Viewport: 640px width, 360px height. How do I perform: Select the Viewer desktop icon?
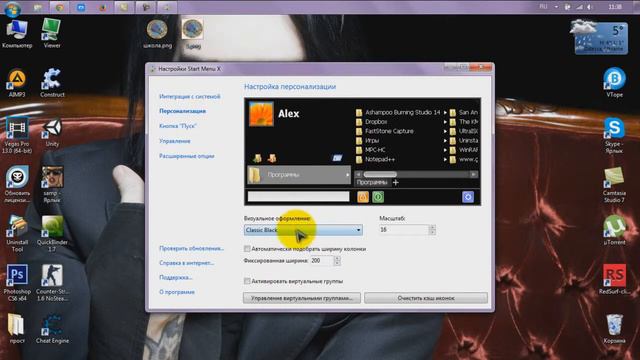pyautogui.click(x=52, y=34)
